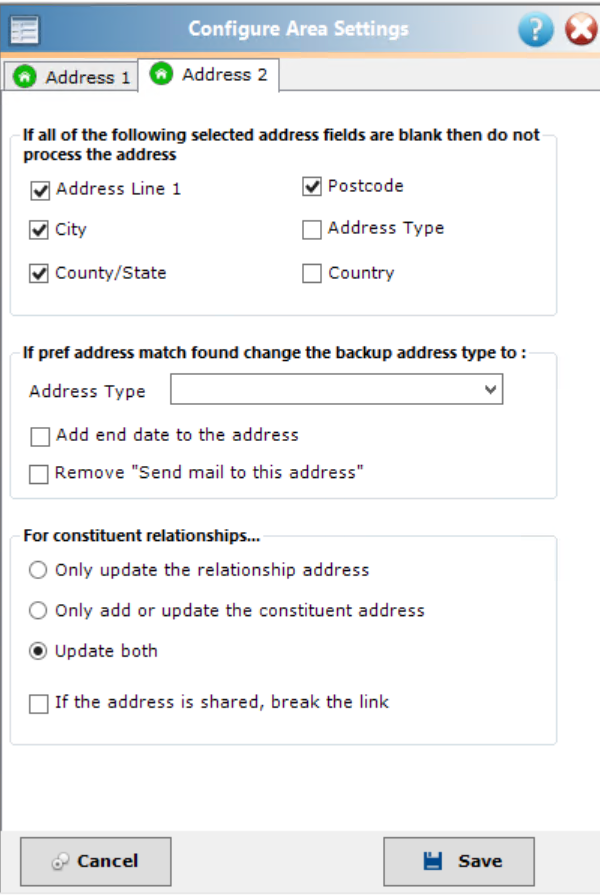Click the green home icon on Address 1 tab
Screen dimensions: 600x895
coord(25,76)
